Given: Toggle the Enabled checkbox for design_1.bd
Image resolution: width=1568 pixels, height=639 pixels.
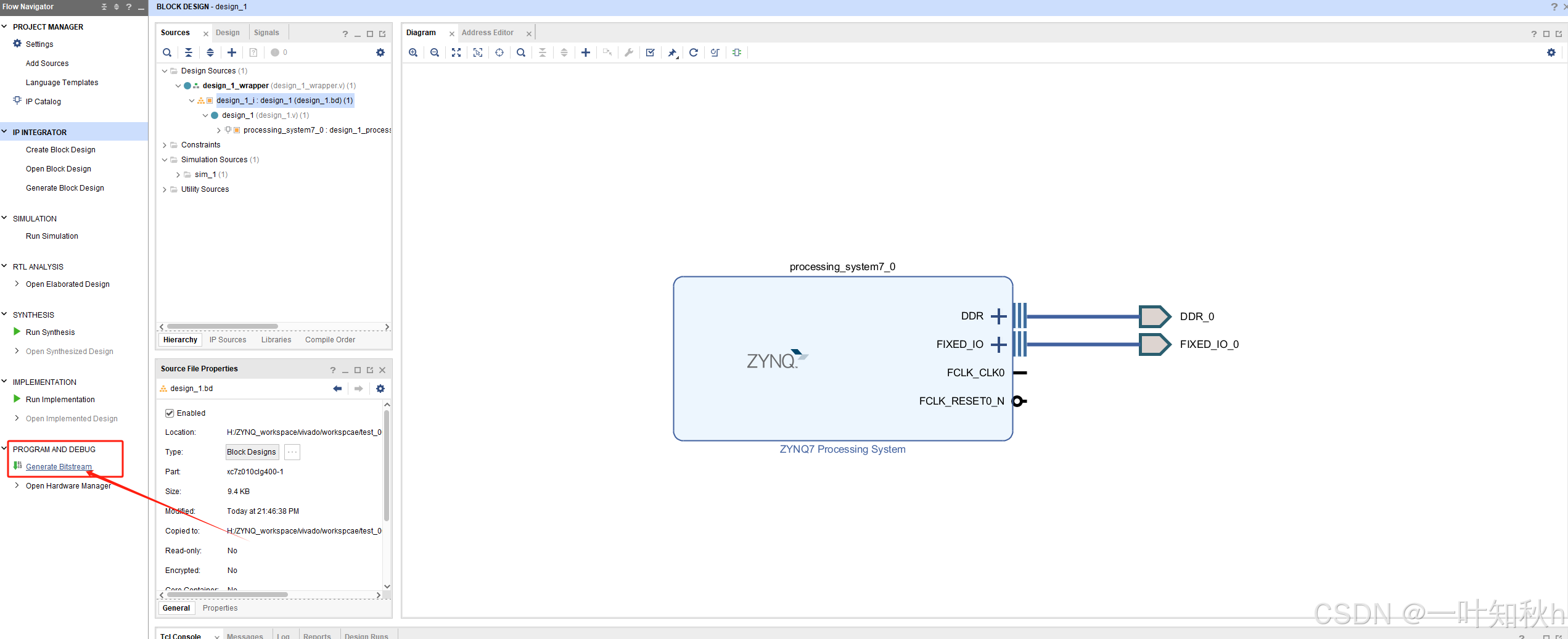Looking at the screenshot, I should pos(170,413).
